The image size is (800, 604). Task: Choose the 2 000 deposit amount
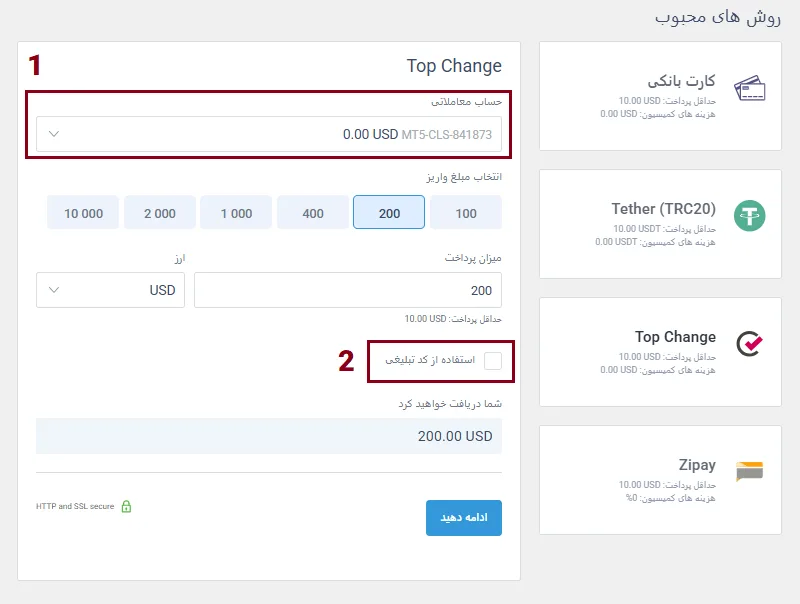tap(160, 212)
